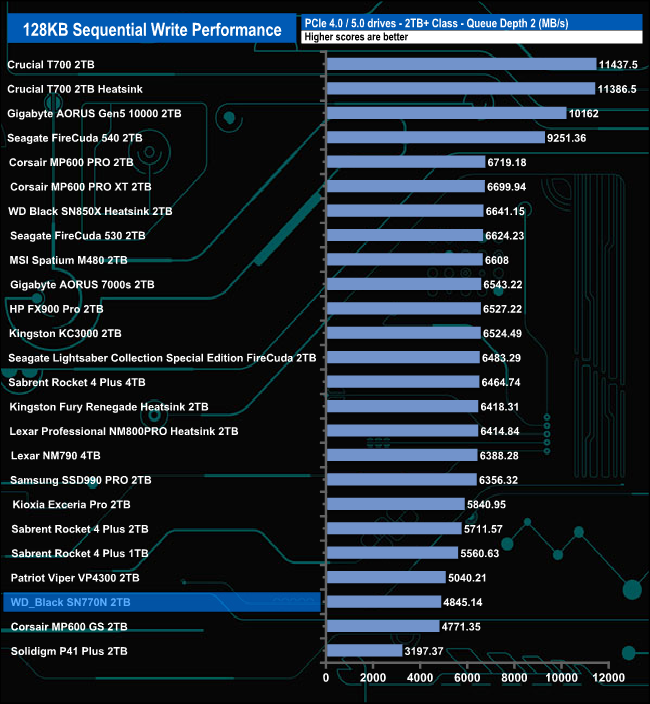Image resolution: width=650 pixels, height=704 pixels.
Task: Select the label 'MSI Spatium M480 2TB'
Action: pos(68,260)
